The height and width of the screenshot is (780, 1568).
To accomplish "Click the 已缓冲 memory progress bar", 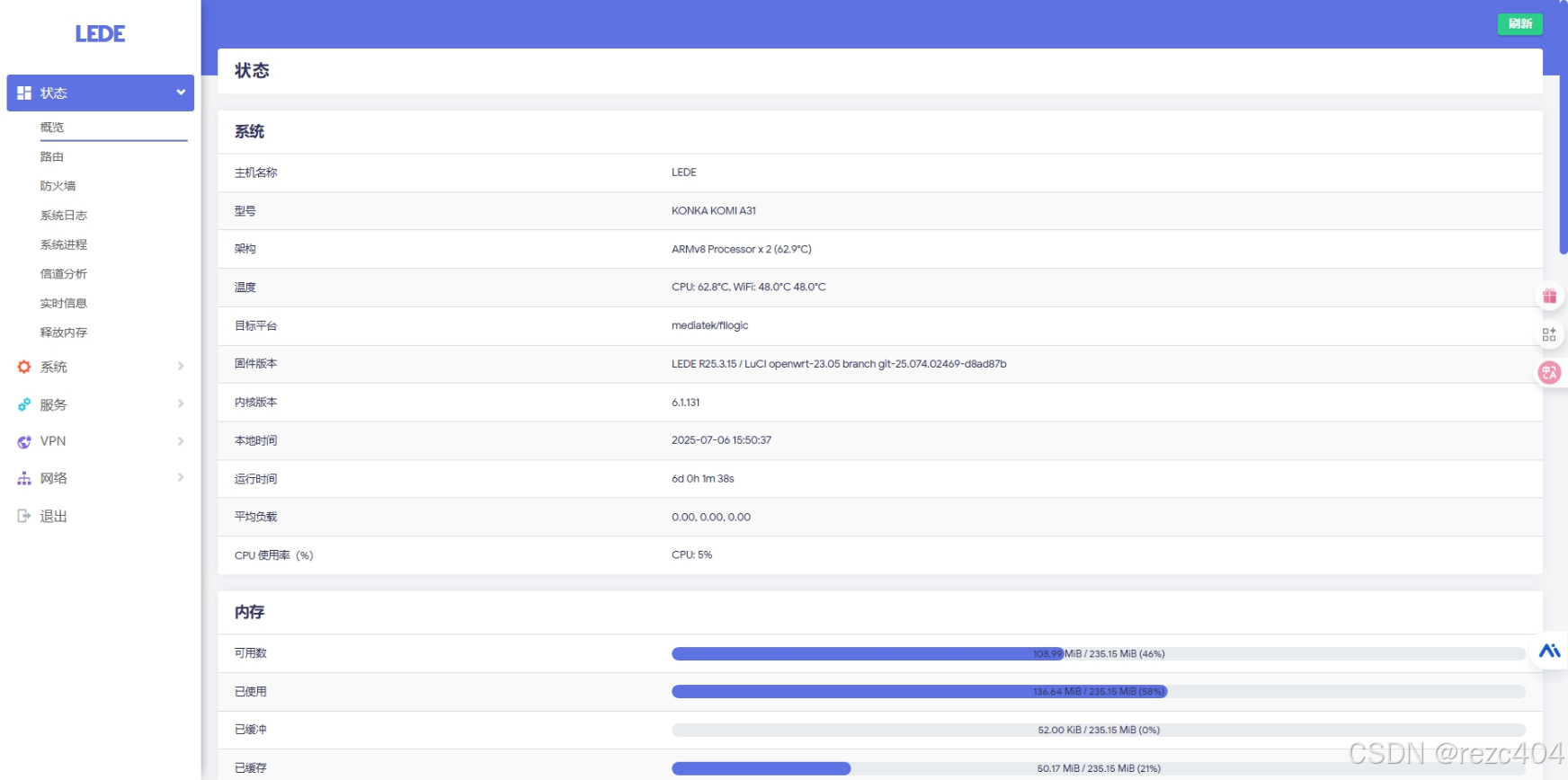I will tap(1098, 731).
